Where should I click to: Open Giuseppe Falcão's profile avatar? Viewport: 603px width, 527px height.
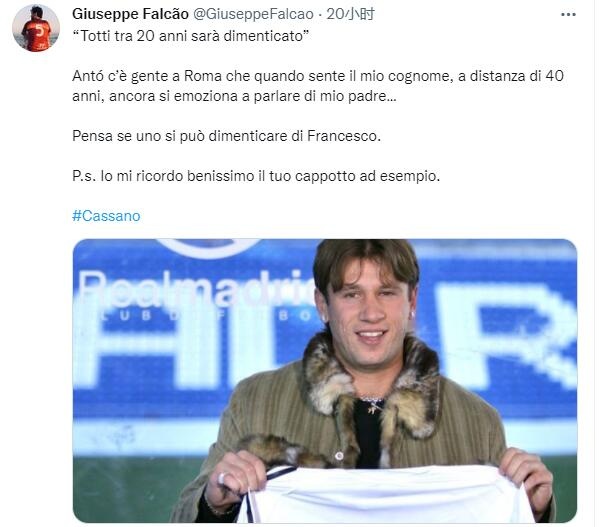tap(35, 28)
